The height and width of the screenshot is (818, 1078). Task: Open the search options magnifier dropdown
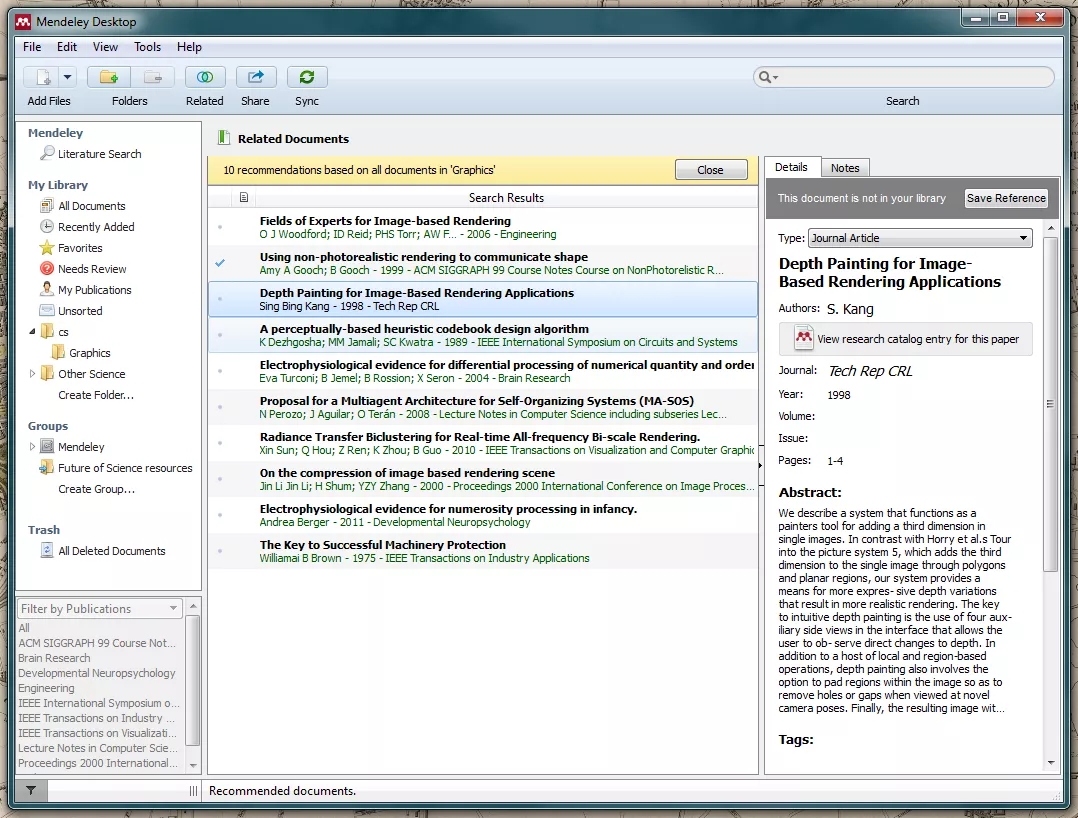767,77
